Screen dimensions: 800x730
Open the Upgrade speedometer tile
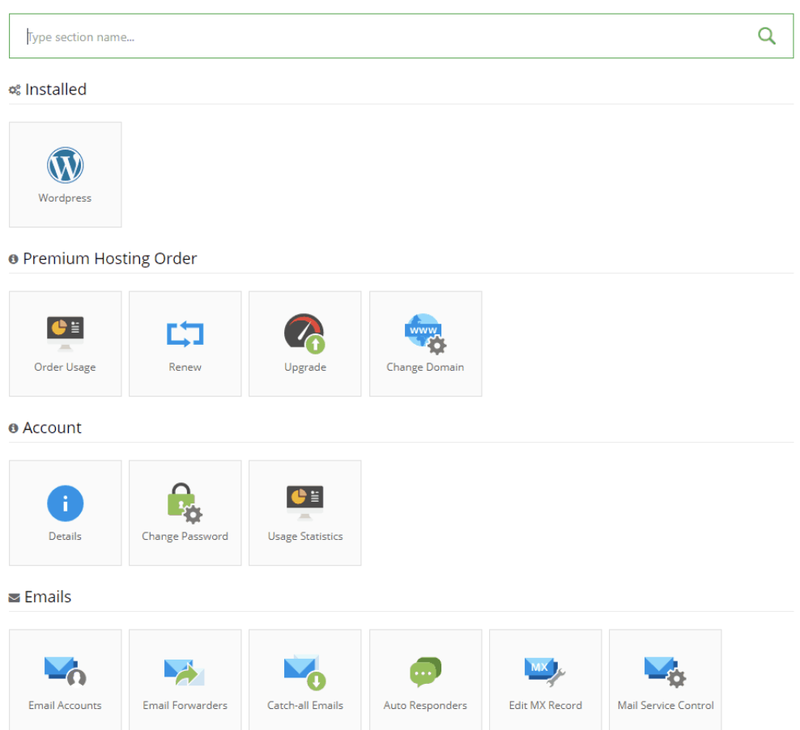coord(305,344)
